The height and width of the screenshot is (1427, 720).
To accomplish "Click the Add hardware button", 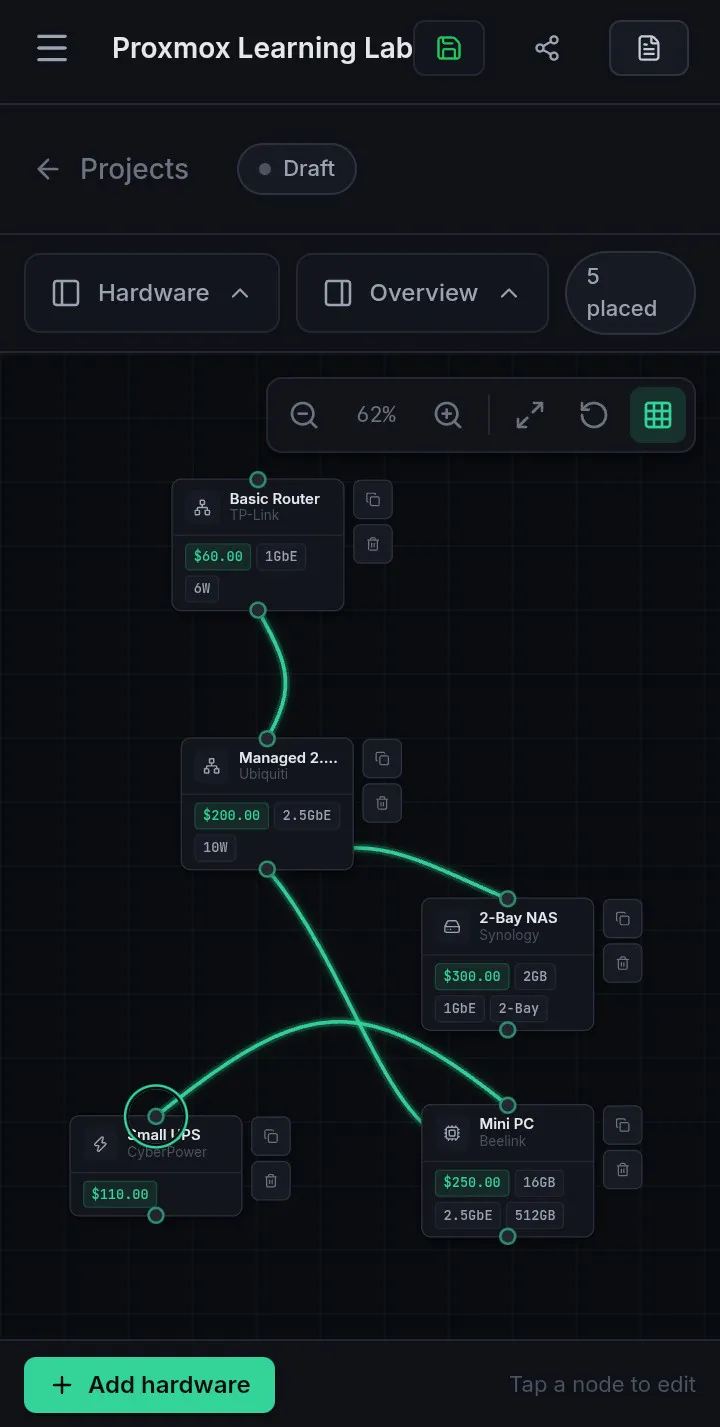I will 149,1385.
